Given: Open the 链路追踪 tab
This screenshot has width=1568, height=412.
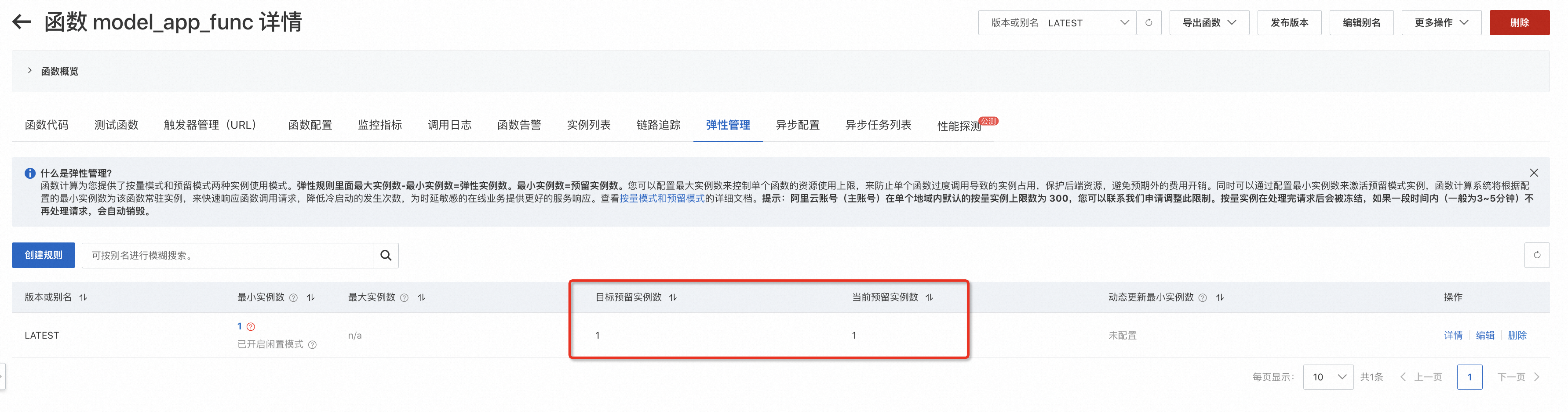Looking at the screenshot, I should 658,125.
